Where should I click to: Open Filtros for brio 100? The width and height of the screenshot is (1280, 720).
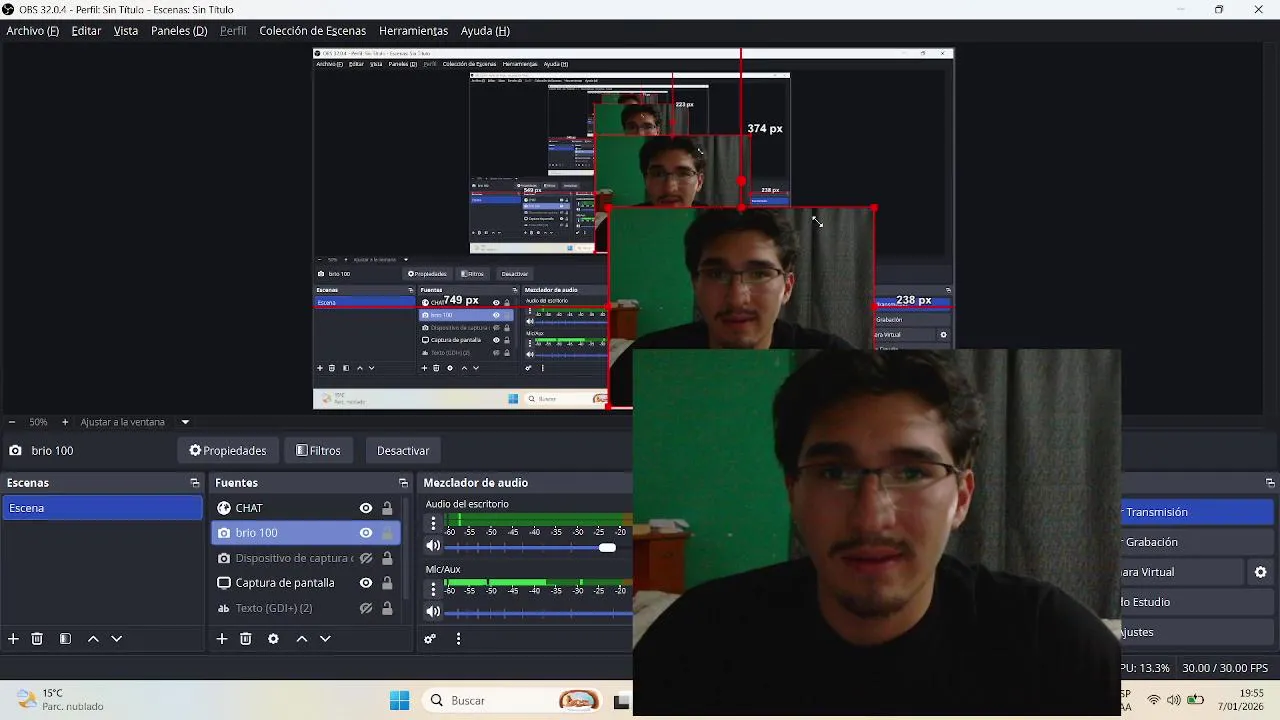click(319, 451)
